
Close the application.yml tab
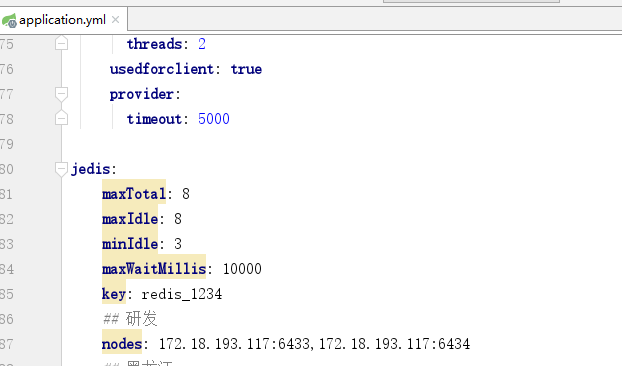(x=115, y=19)
